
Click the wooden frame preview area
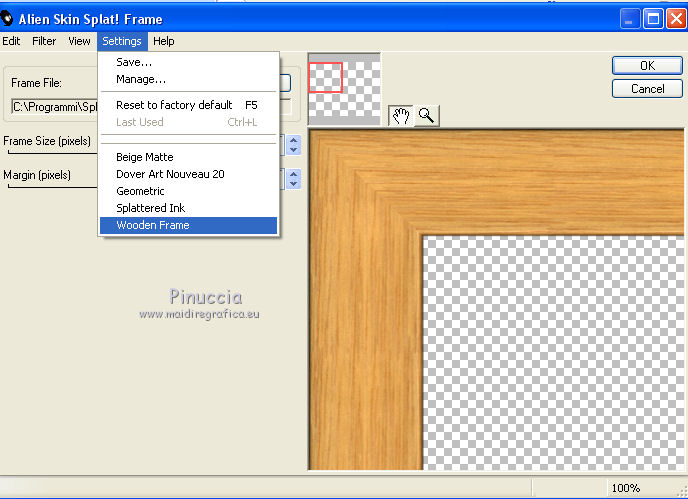(496, 300)
